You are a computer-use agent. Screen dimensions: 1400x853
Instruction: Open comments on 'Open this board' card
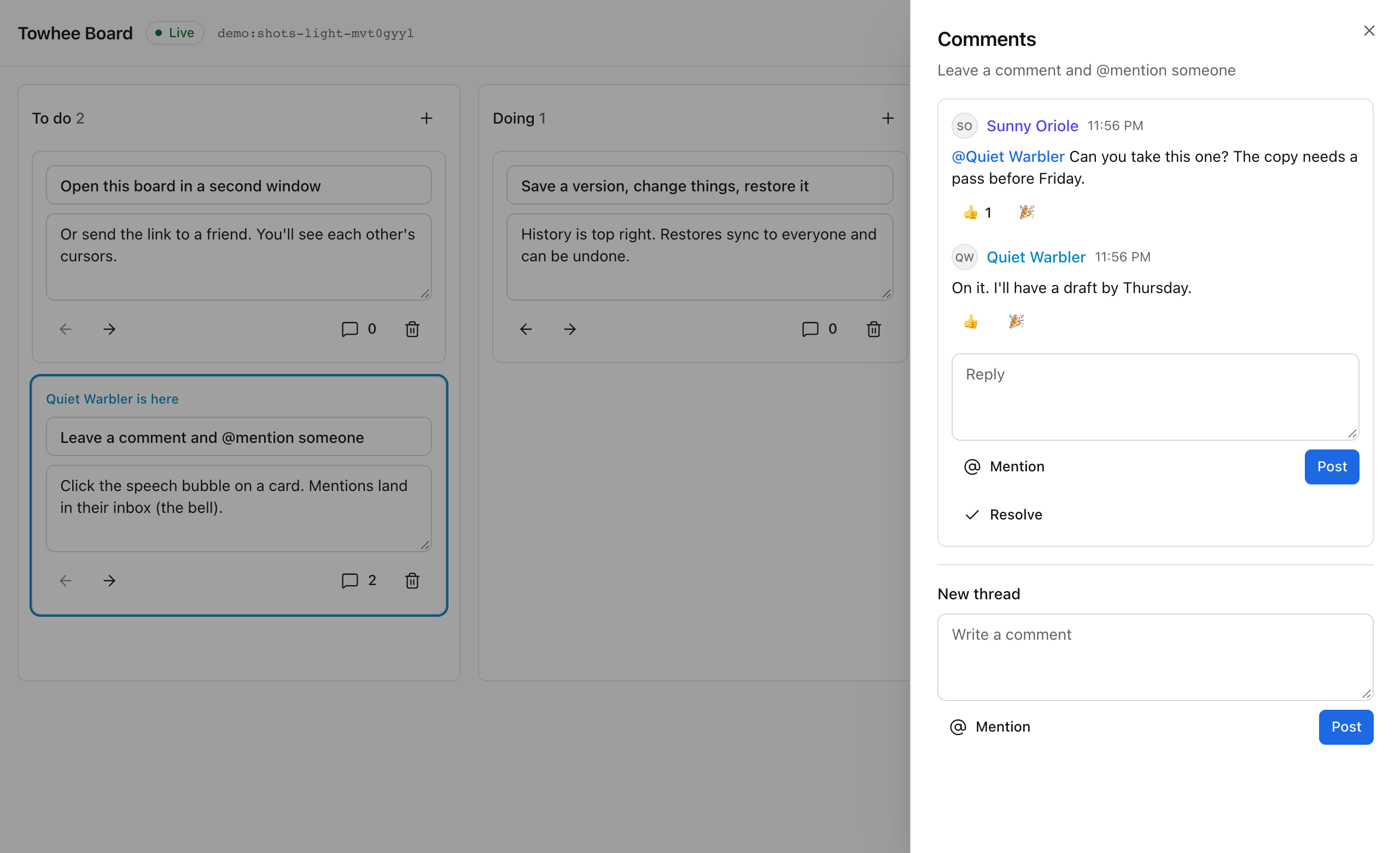coord(359,329)
